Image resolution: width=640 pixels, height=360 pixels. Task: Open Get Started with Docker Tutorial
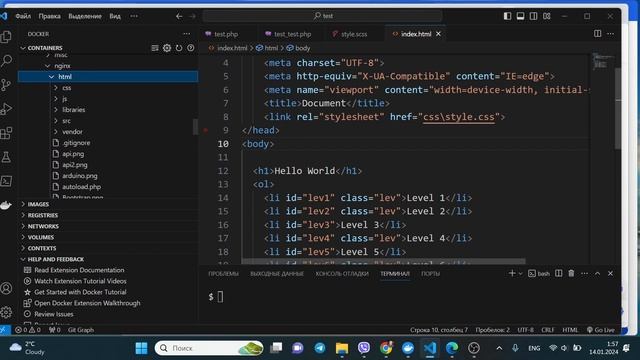click(80, 292)
